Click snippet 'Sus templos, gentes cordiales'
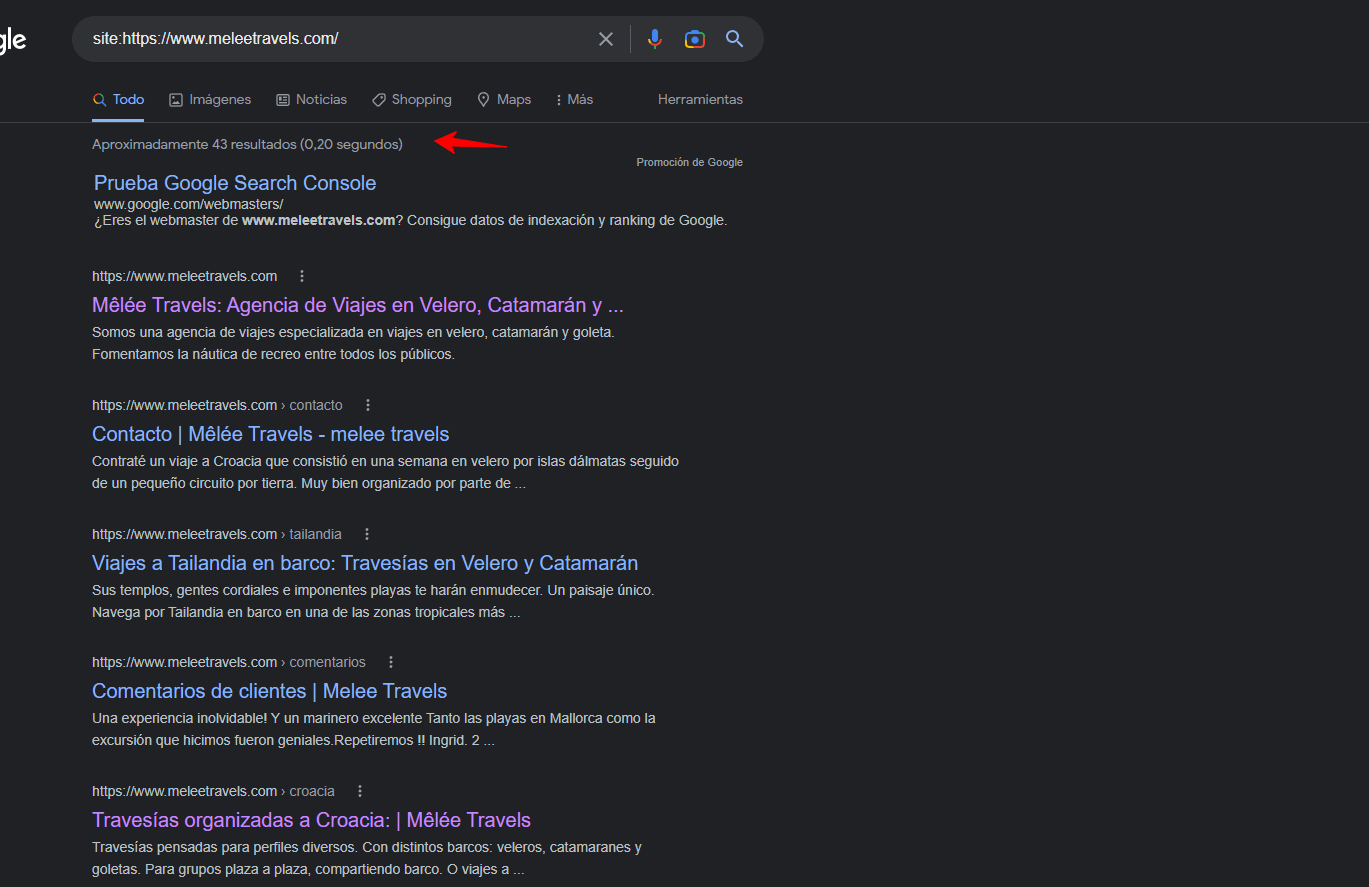The image size is (1369, 887). (373, 601)
